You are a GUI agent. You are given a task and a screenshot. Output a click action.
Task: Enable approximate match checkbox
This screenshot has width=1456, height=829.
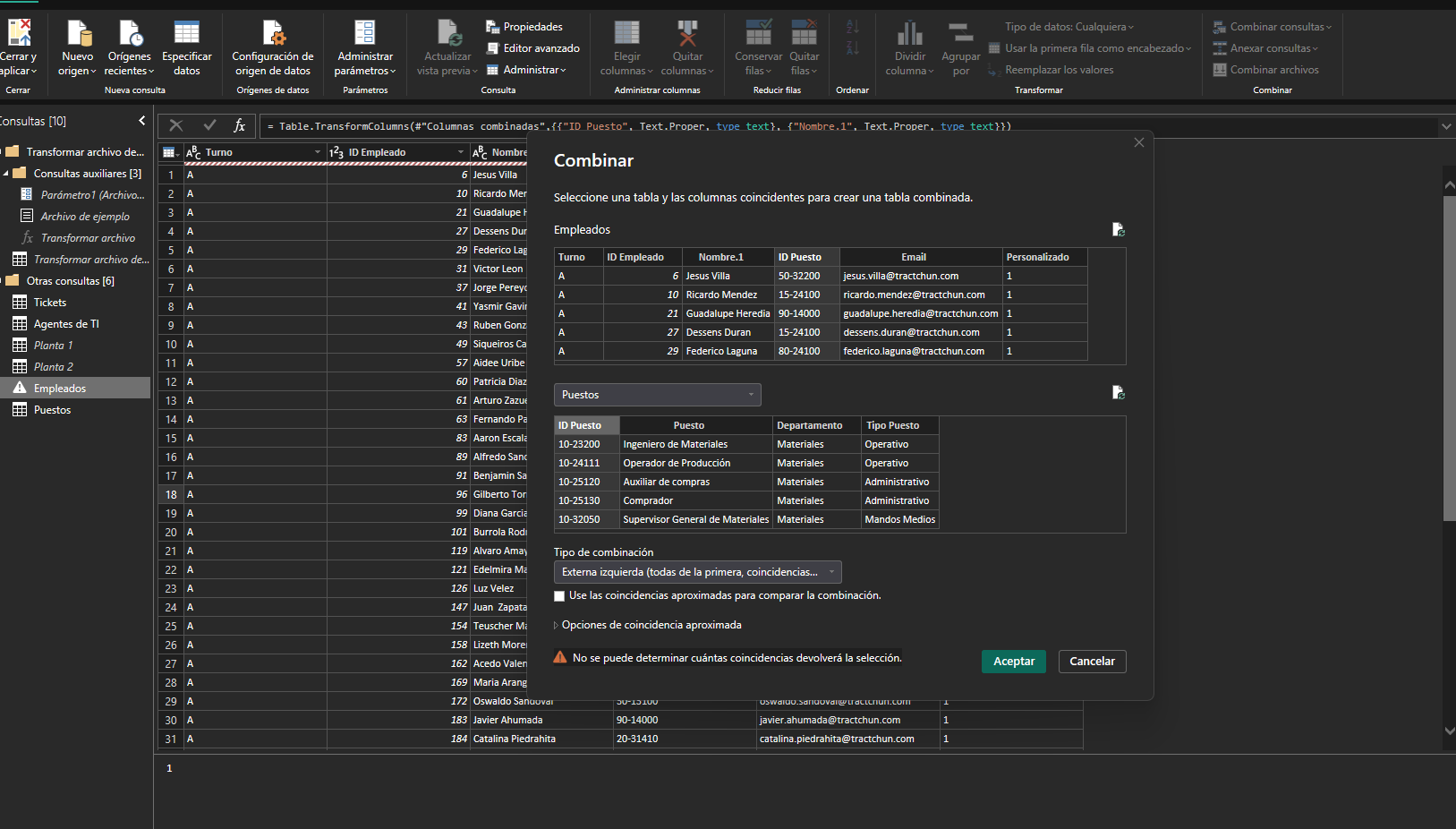click(x=559, y=596)
